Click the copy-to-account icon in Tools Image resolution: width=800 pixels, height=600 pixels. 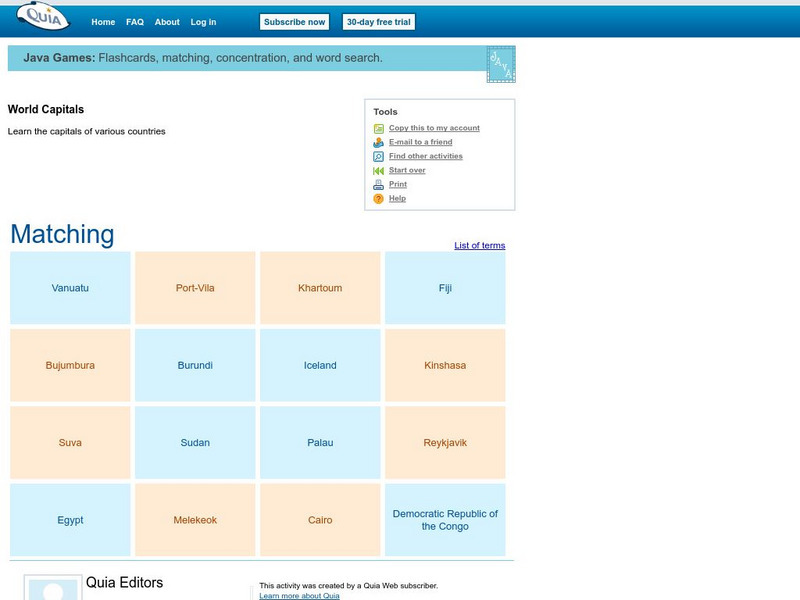379,129
